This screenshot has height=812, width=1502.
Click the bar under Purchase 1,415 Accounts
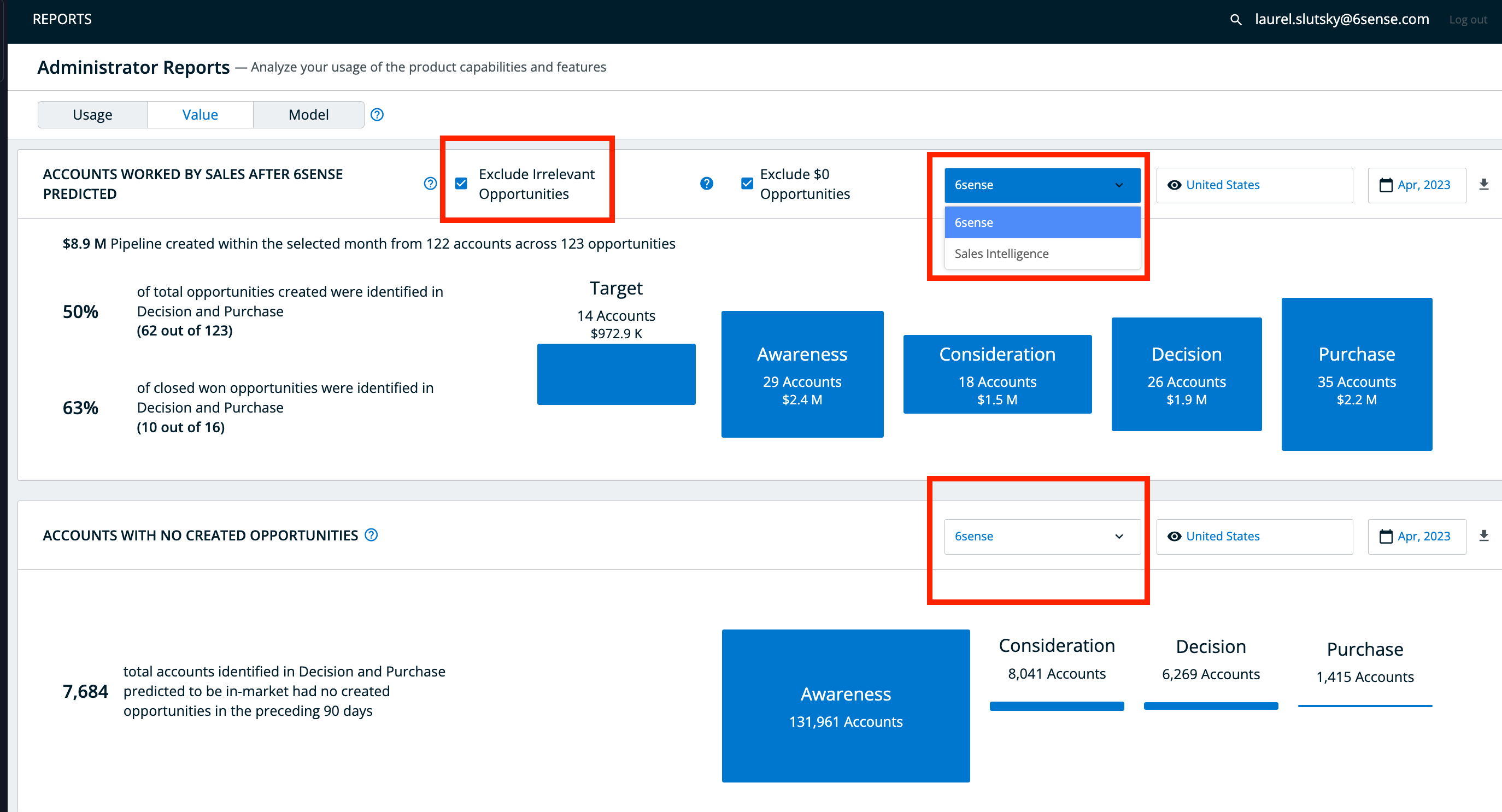pos(1365,706)
